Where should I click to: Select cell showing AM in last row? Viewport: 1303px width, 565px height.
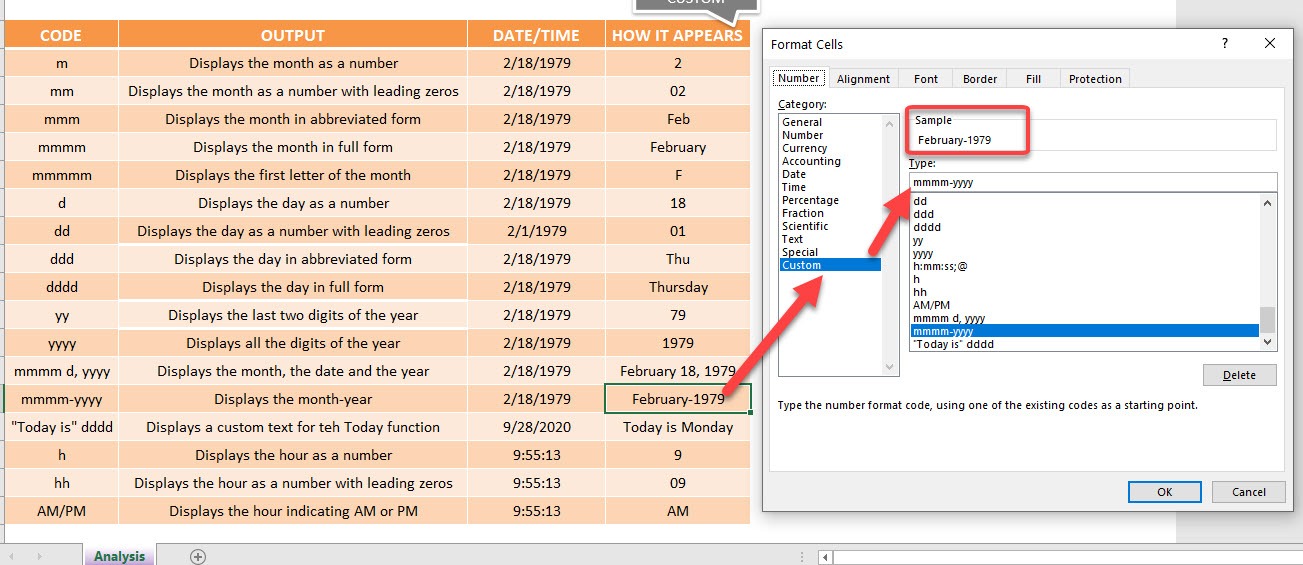coord(678,511)
